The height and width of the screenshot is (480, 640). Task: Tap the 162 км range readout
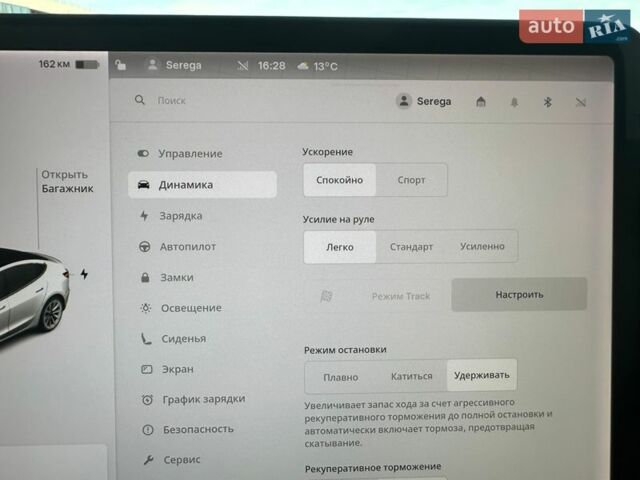[54, 64]
